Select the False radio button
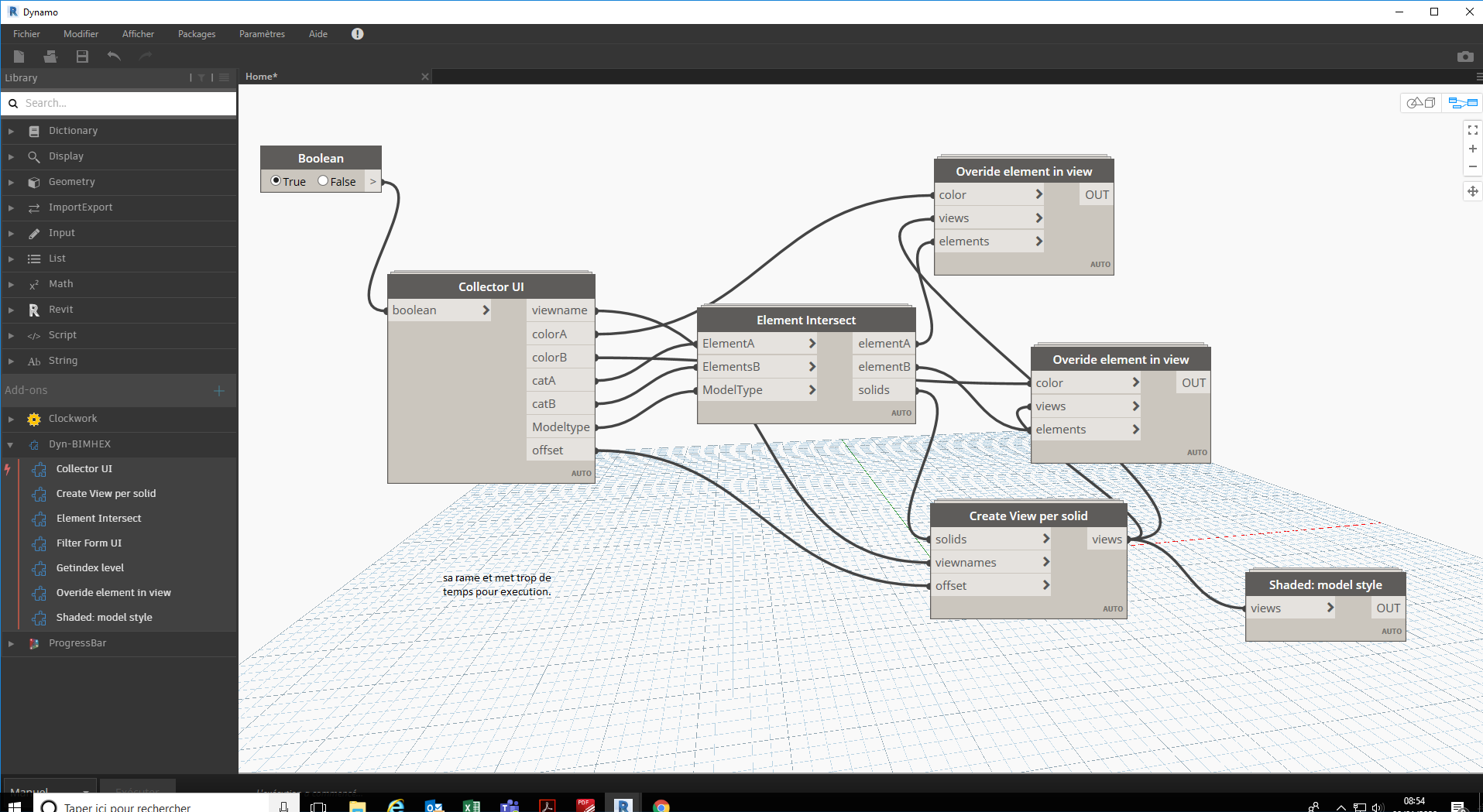Viewport: 1483px width, 812px height. click(323, 181)
